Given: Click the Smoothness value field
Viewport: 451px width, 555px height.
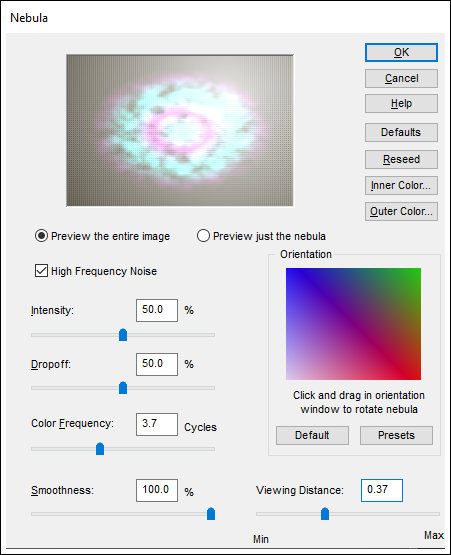Looking at the screenshot, I should point(157,490).
